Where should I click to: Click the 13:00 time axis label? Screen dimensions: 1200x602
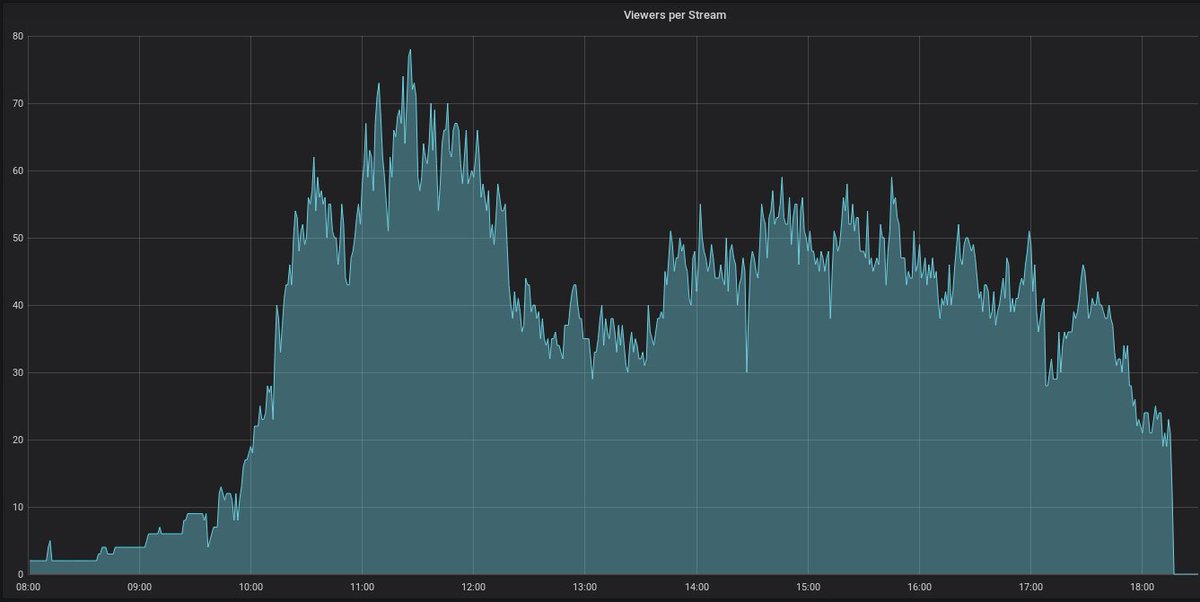[585, 587]
